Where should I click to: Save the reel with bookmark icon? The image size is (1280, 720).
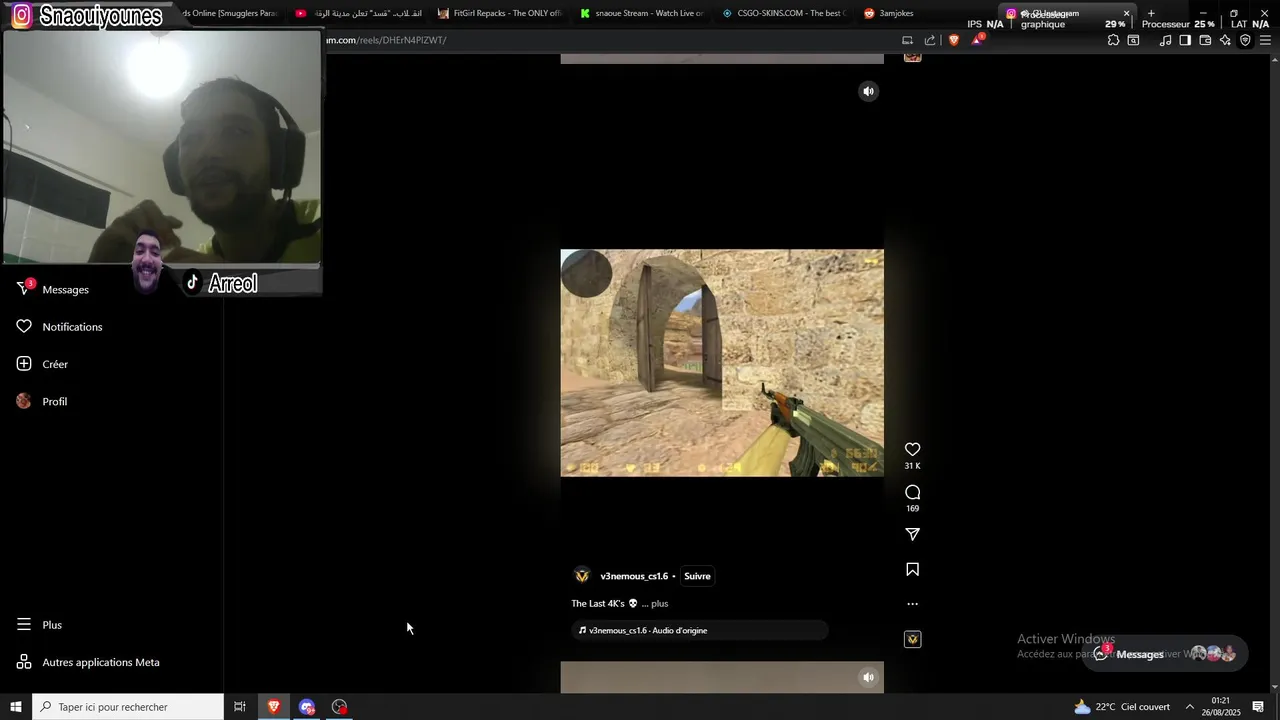(x=912, y=570)
